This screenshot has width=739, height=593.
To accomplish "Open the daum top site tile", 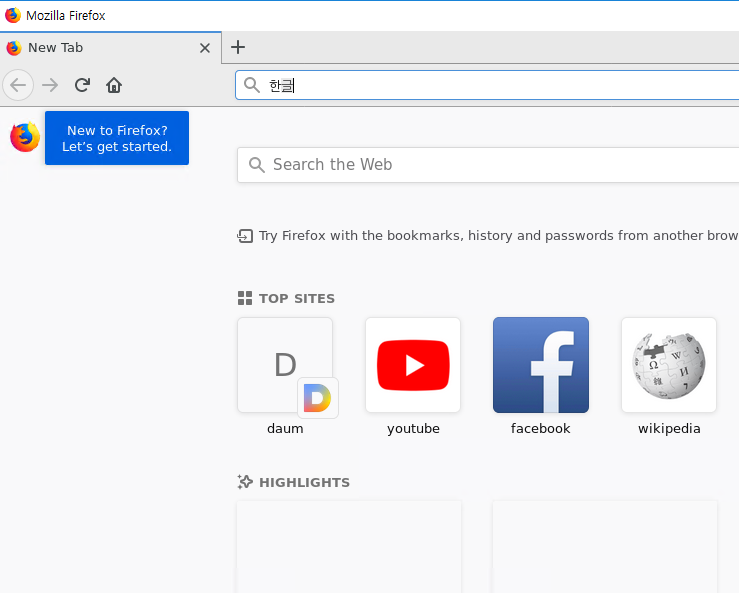I will point(285,365).
